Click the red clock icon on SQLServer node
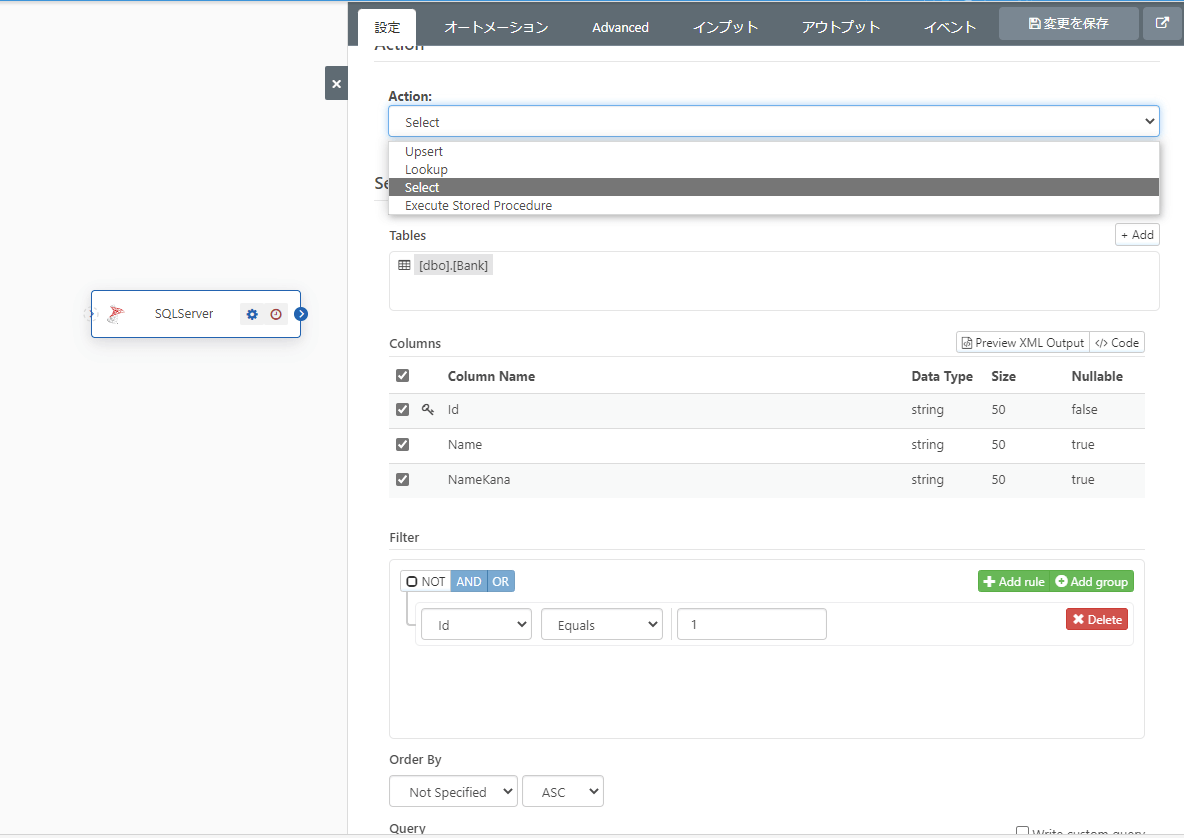This screenshot has height=838, width=1184. pos(276,314)
